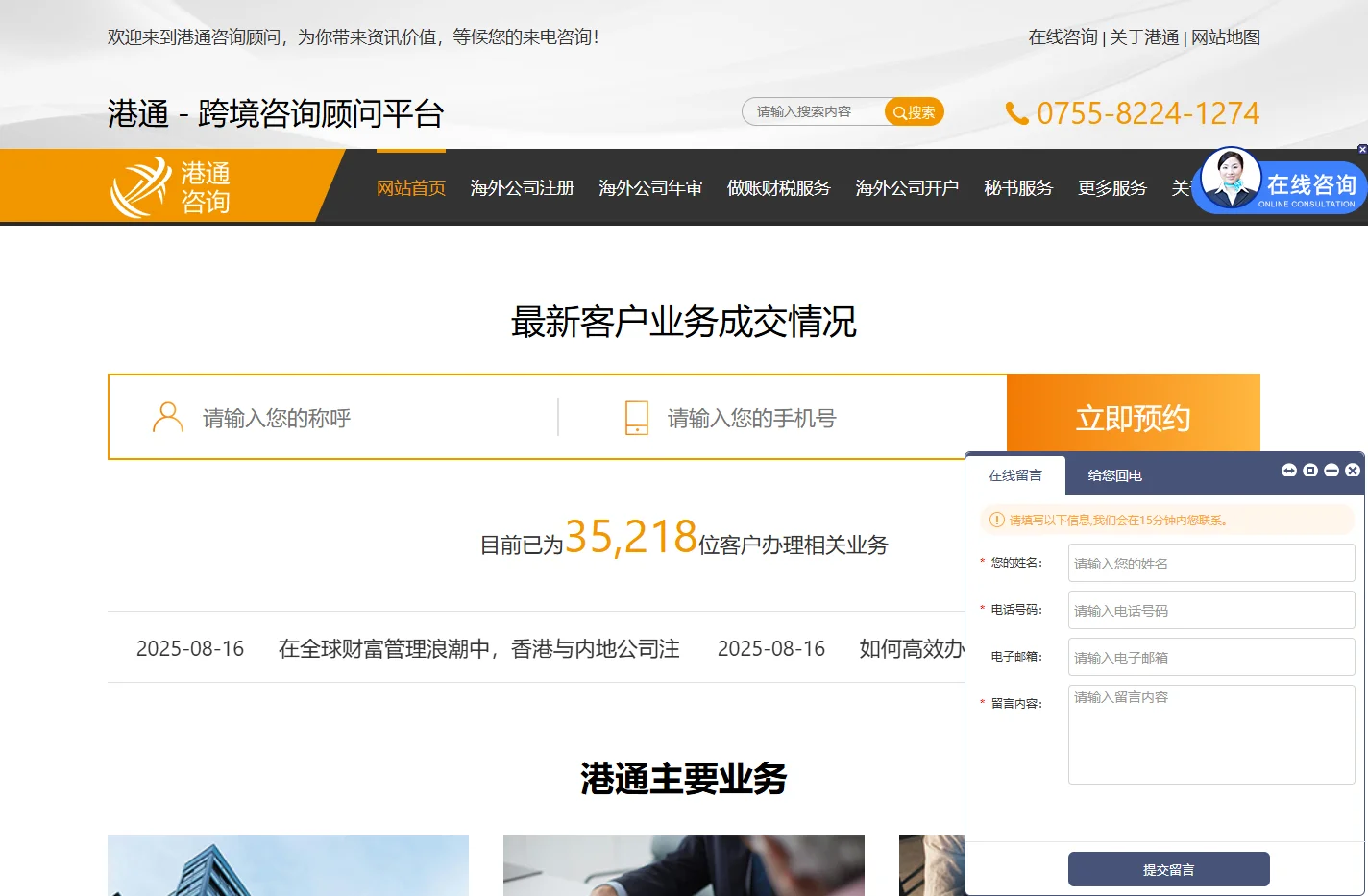Open 海外公司开户 from the nav bar
1368x896 pixels.
tap(908, 188)
